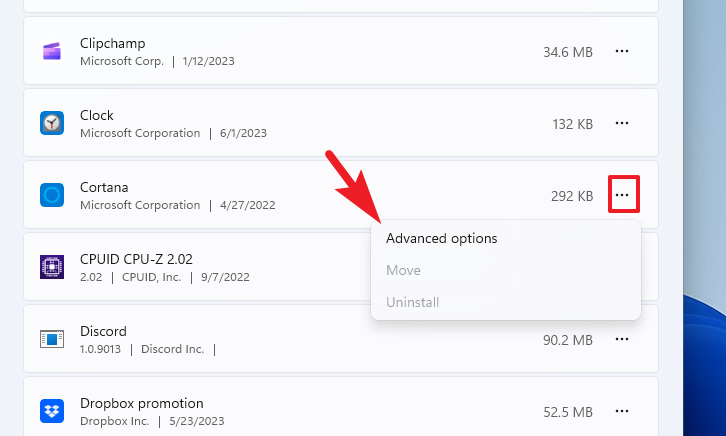Click the Move menu entry
Viewport: 726px width, 436px height.
[403, 270]
